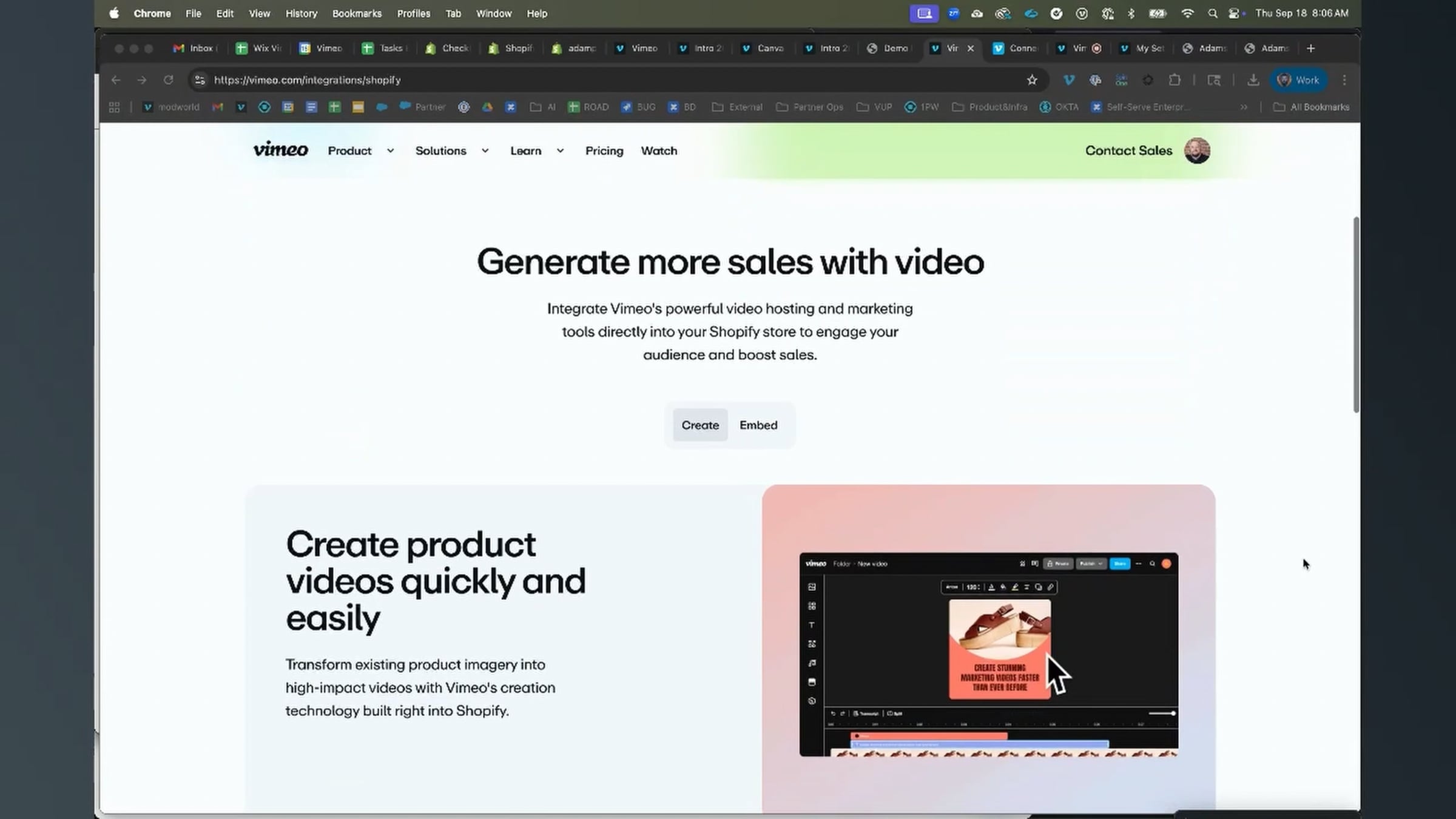Switch to the Canva tab
This screenshot has width=1456, height=819.
tap(763, 49)
